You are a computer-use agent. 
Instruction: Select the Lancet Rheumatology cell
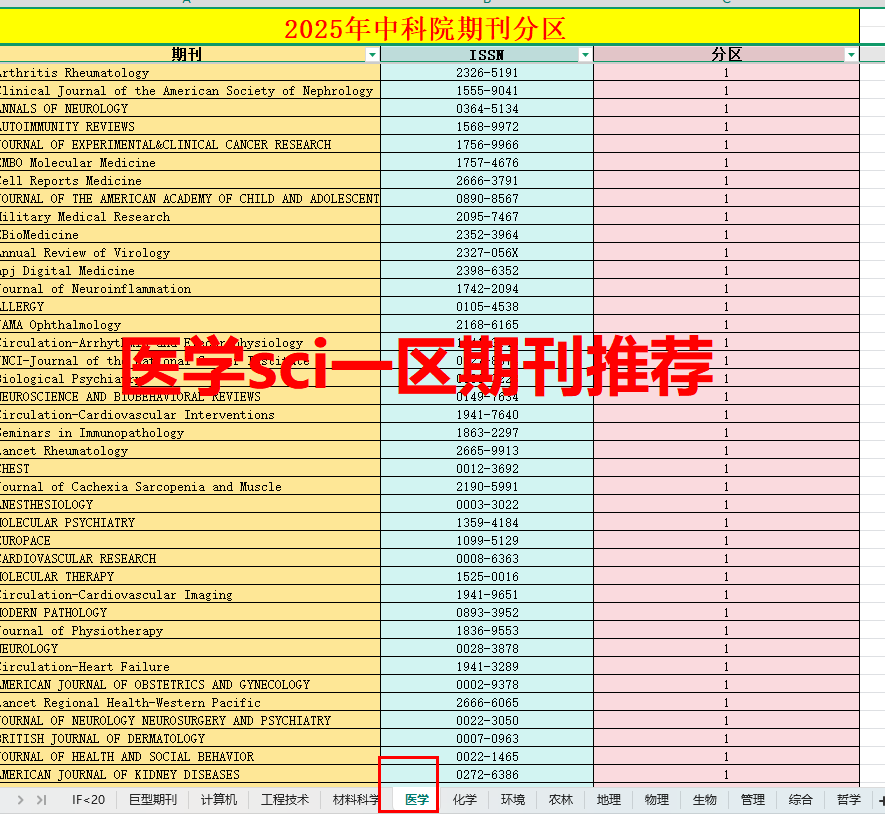190,451
